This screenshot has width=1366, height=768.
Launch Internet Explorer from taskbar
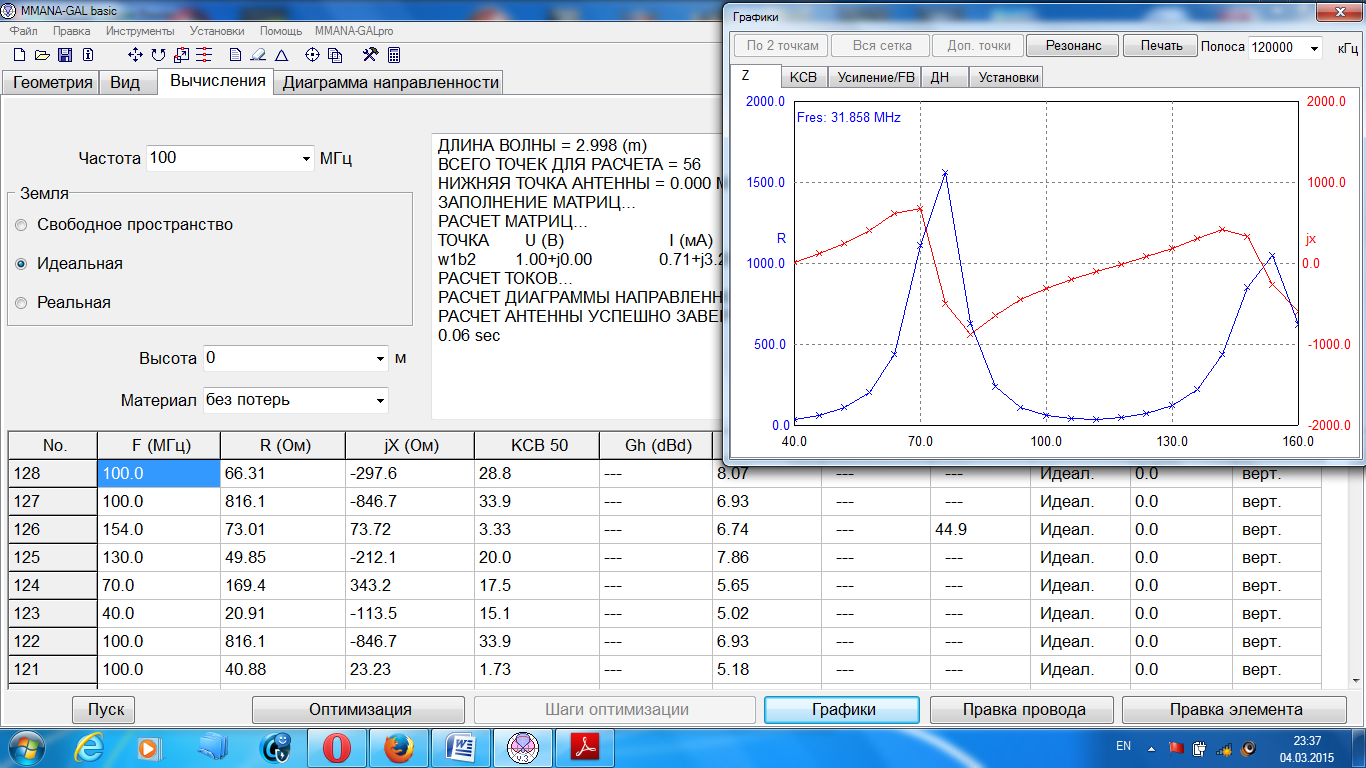(90, 747)
